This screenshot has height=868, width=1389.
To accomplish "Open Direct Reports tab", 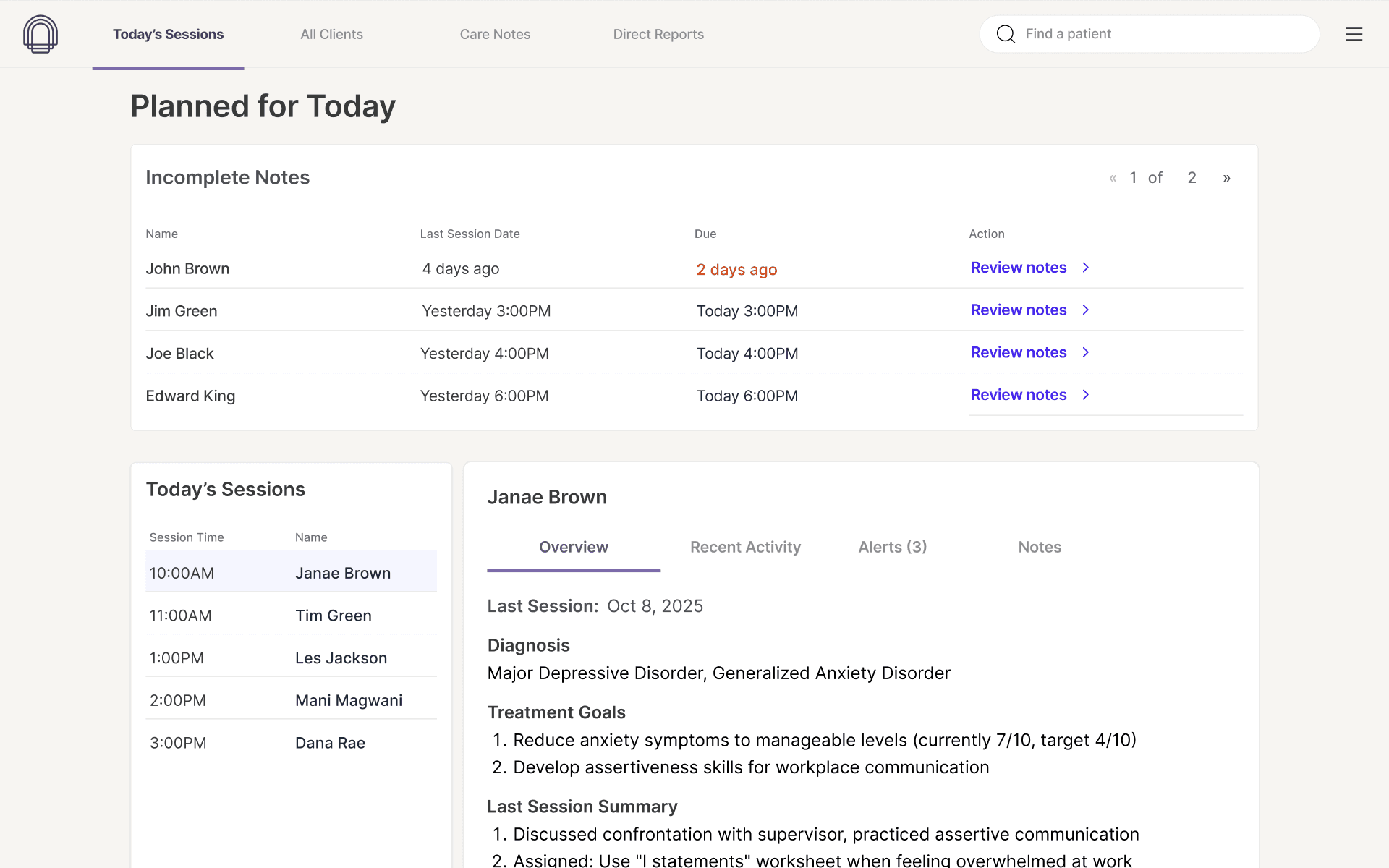I will pos(658,34).
